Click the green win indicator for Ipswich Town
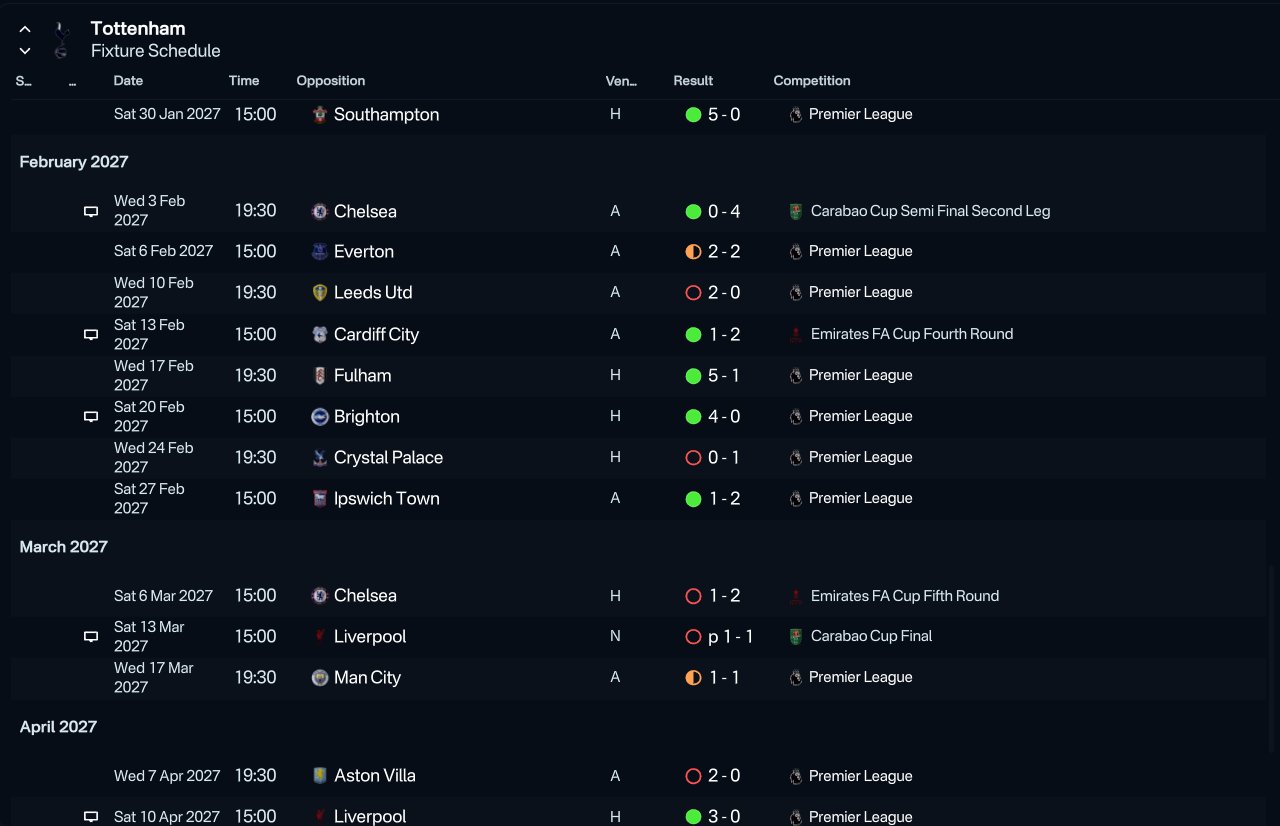Screen dimensions: 1280x826 [x=693, y=499]
